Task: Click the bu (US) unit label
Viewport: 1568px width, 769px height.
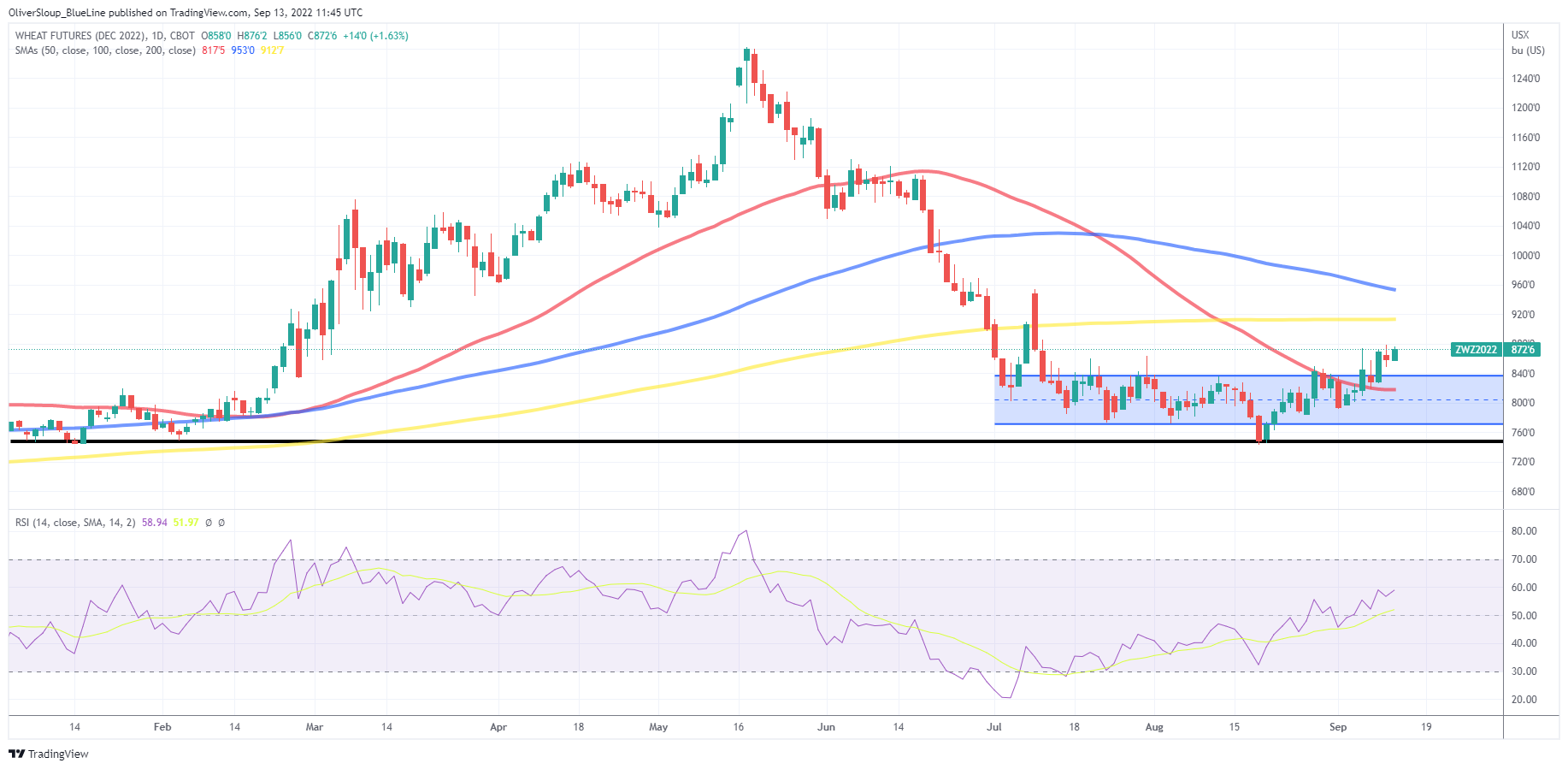Action: point(1528,50)
